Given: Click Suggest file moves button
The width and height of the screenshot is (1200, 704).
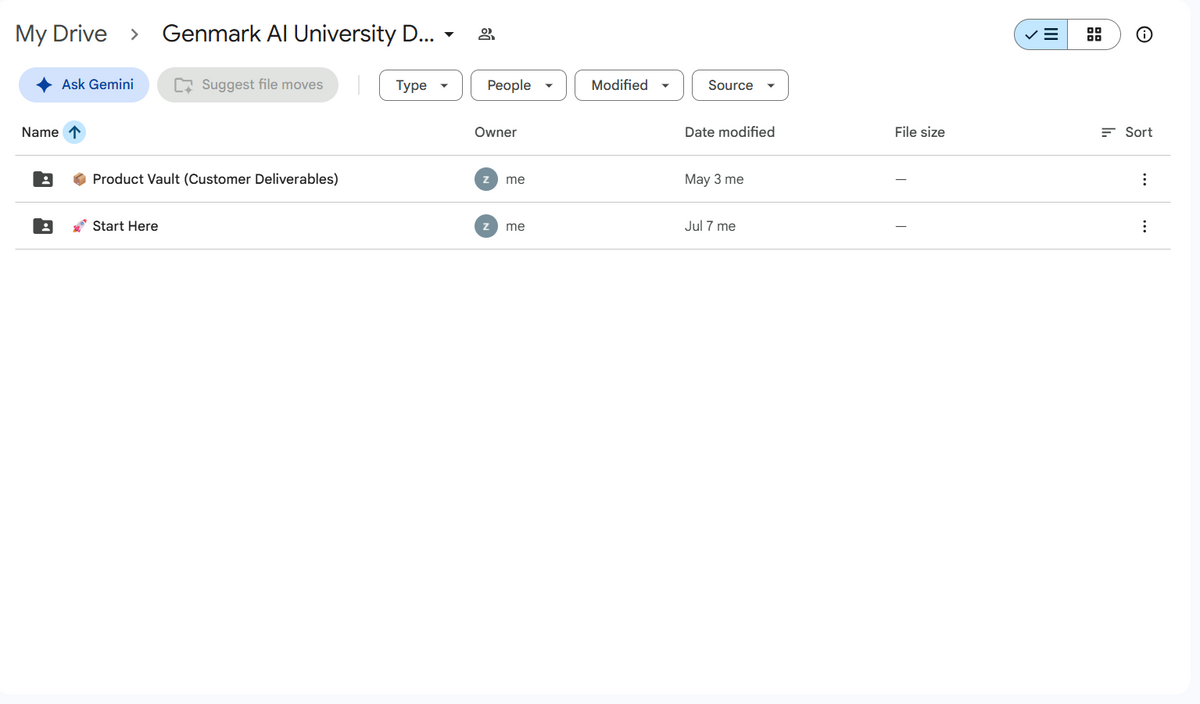Looking at the screenshot, I should [248, 85].
